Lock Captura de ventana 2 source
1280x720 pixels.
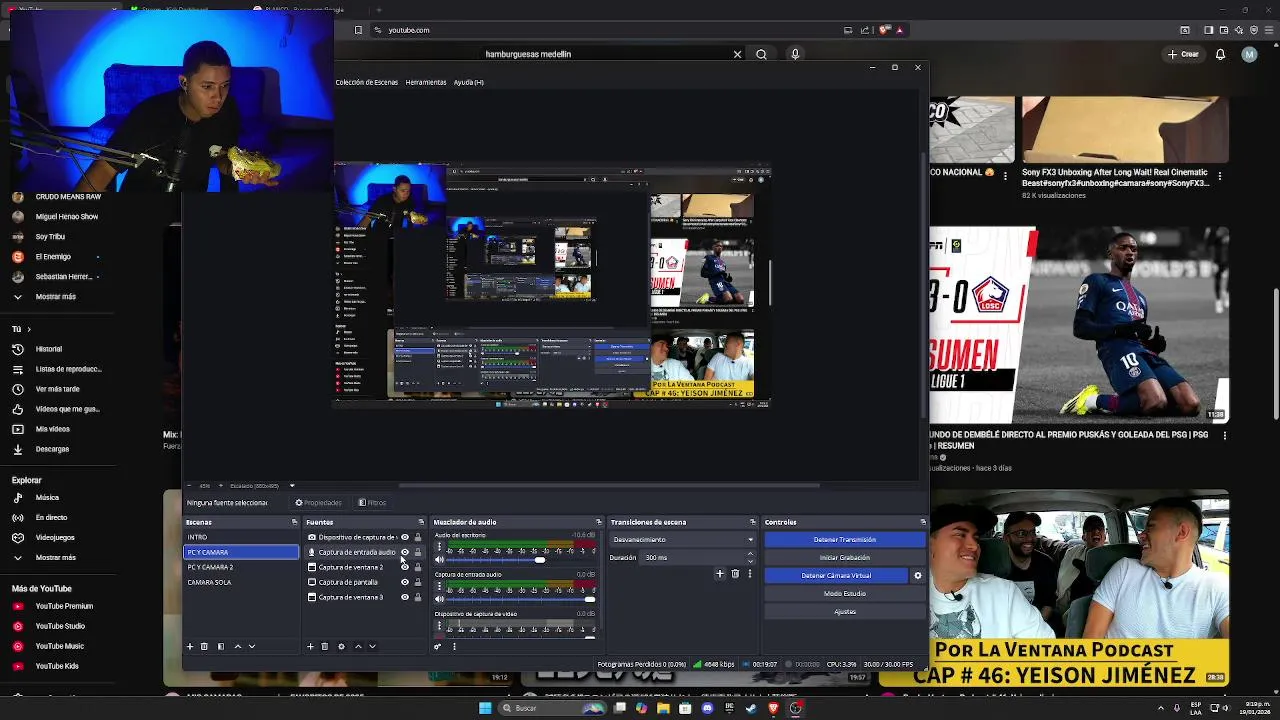coord(418,567)
